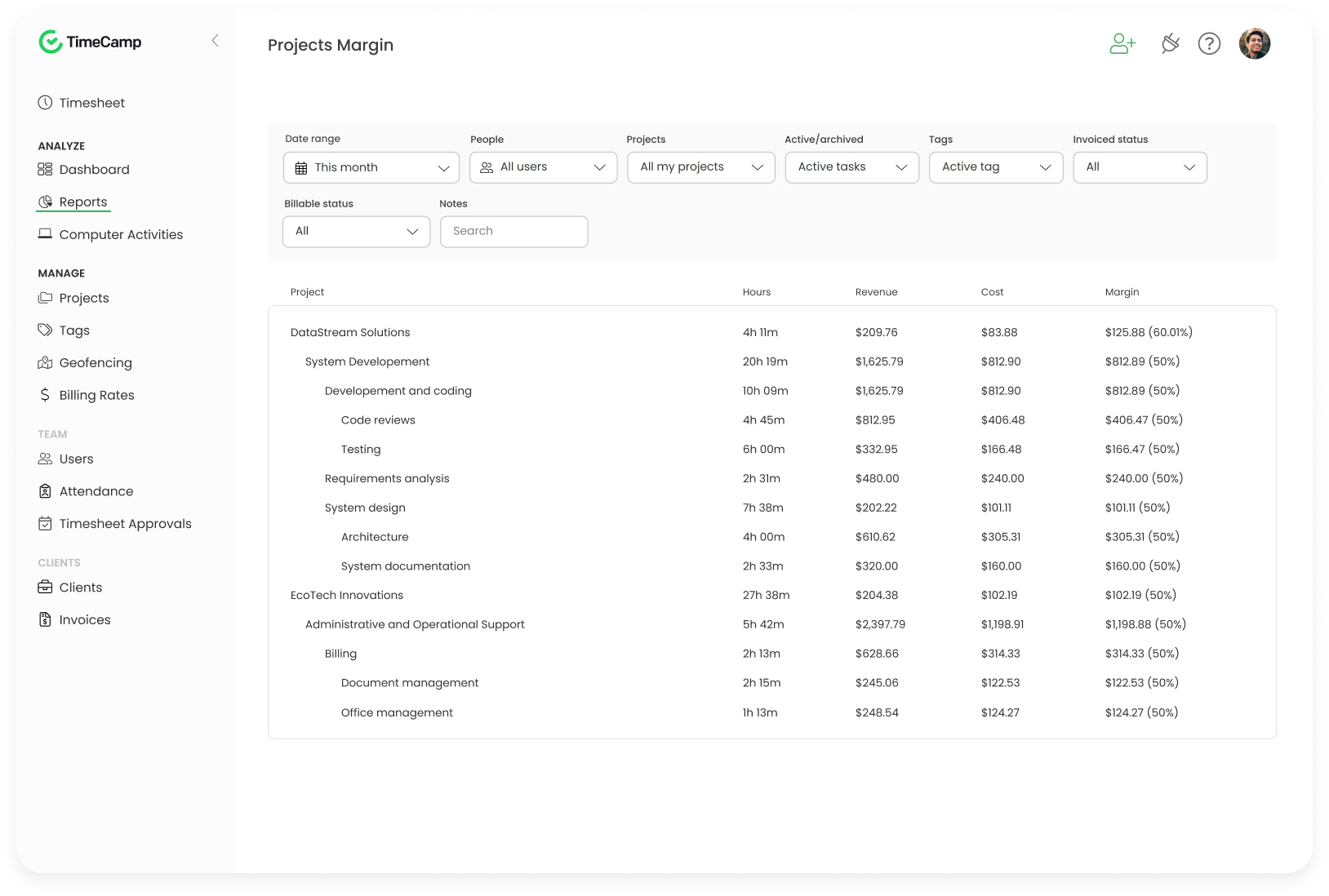The image size is (1329, 896).
Task: Open the help question mark icon
Action: [x=1209, y=44]
